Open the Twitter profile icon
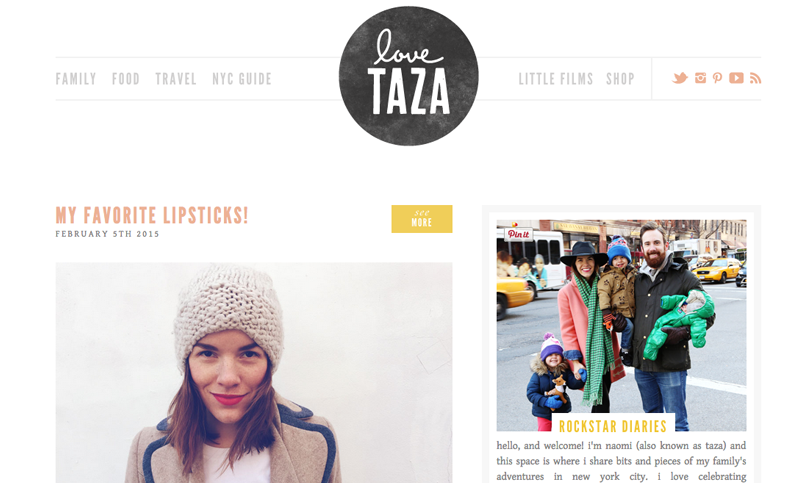Viewport: 809px width, 483px height. point(679,78)
